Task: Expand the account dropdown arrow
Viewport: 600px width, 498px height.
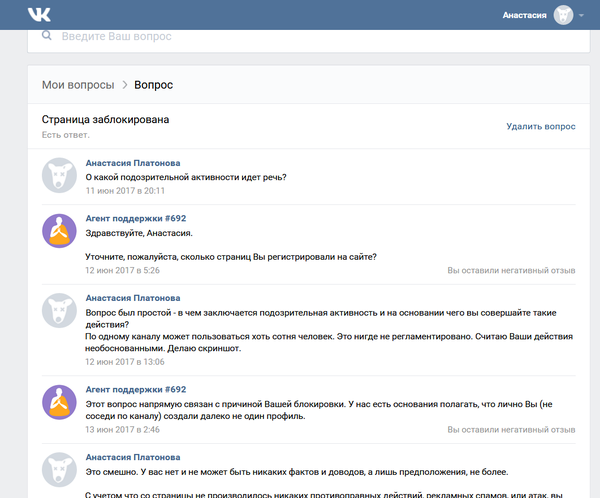Action: coord(583,16)
